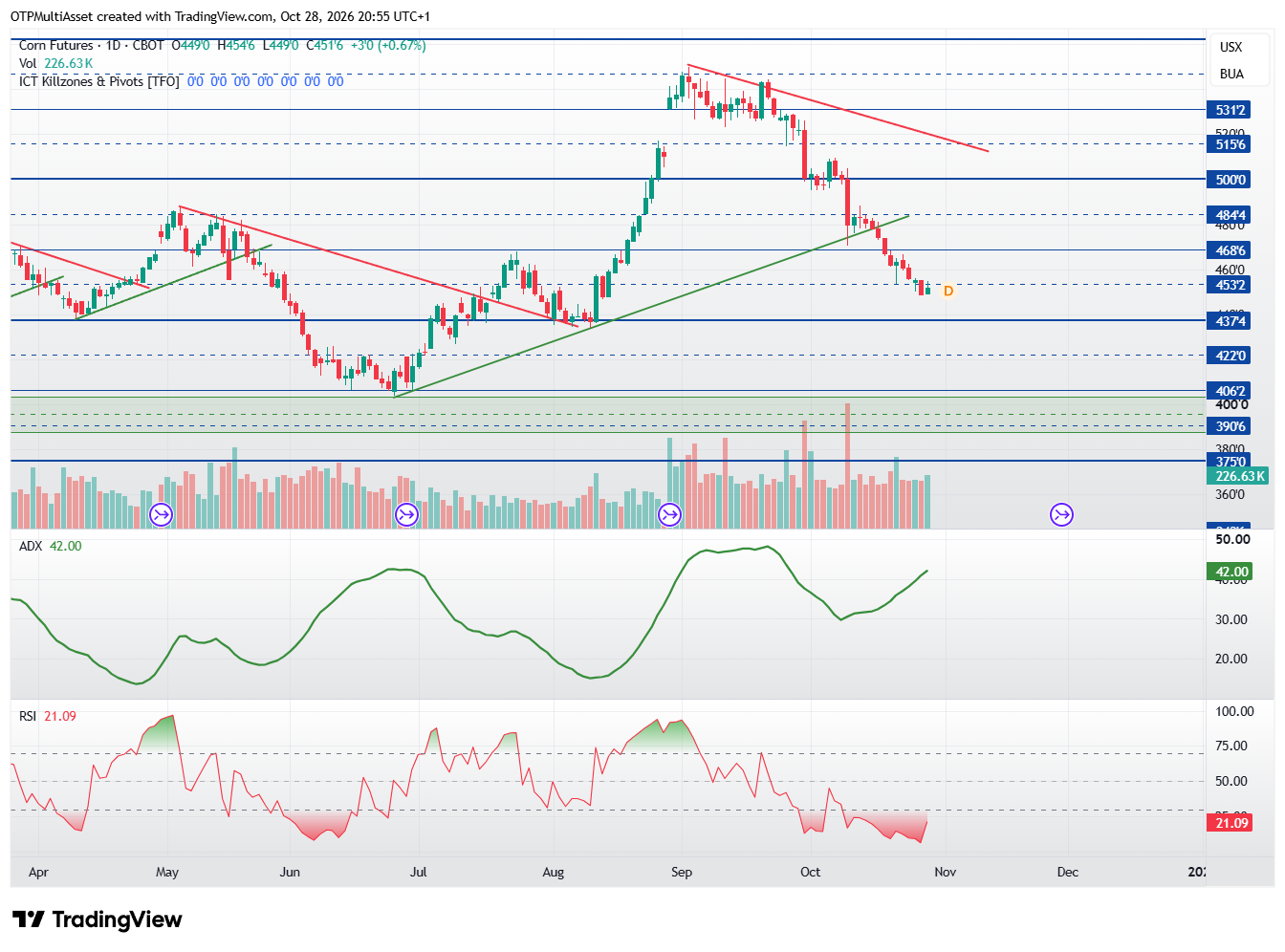Click the Nov label on the time axis
This screenshot has height=952, width=1285.
click(x=945, y=872)
